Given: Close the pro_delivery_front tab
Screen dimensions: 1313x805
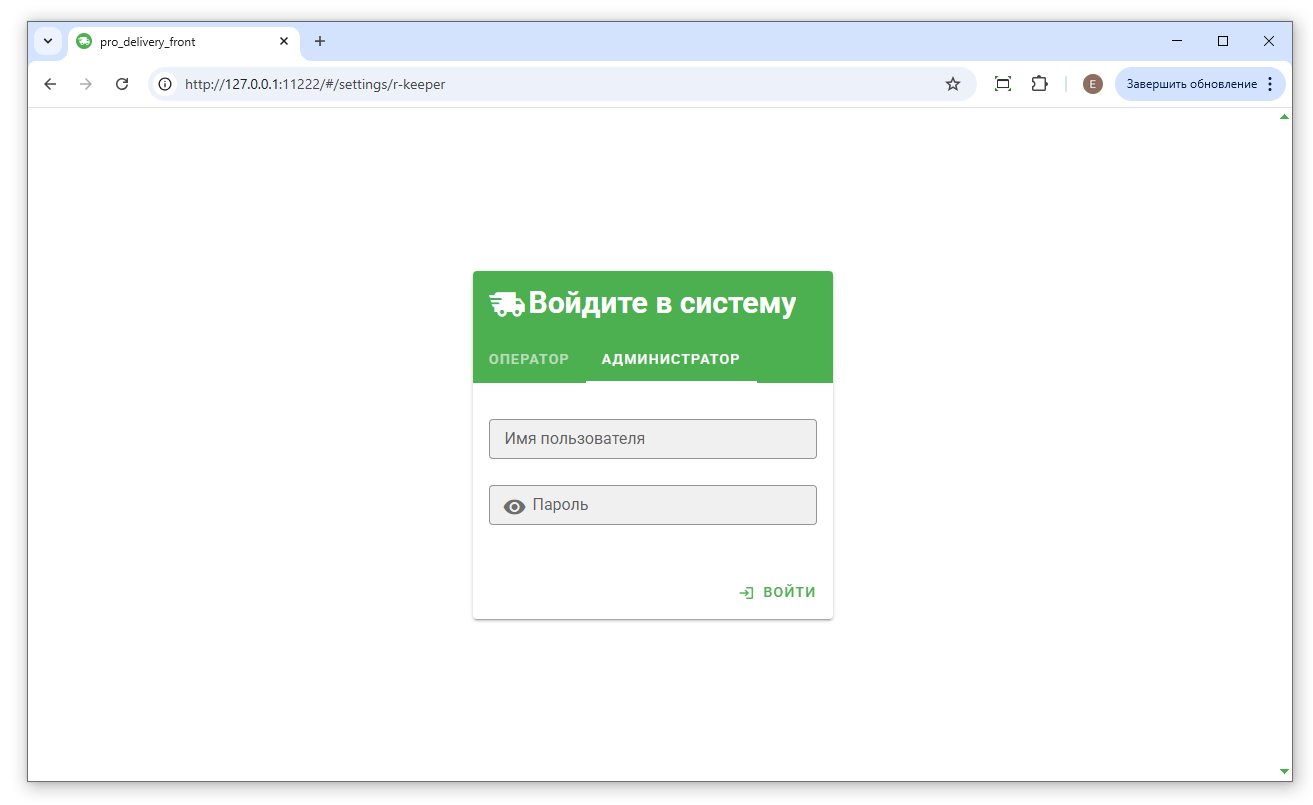Looking at the screenshot, I should pos(284,41).
